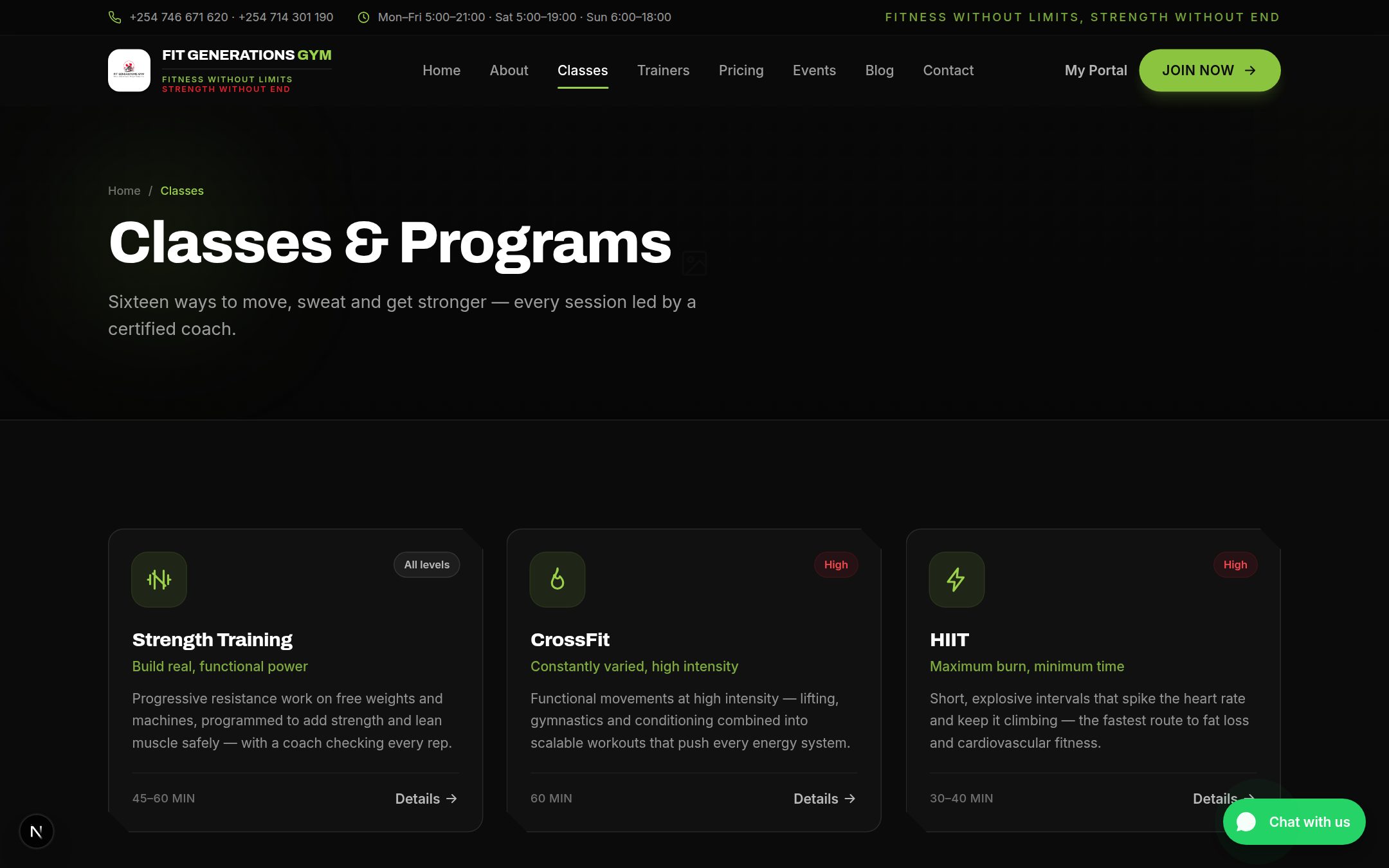Open the Events menu item
Viewport: 1389px width, 868px height.
814,70
